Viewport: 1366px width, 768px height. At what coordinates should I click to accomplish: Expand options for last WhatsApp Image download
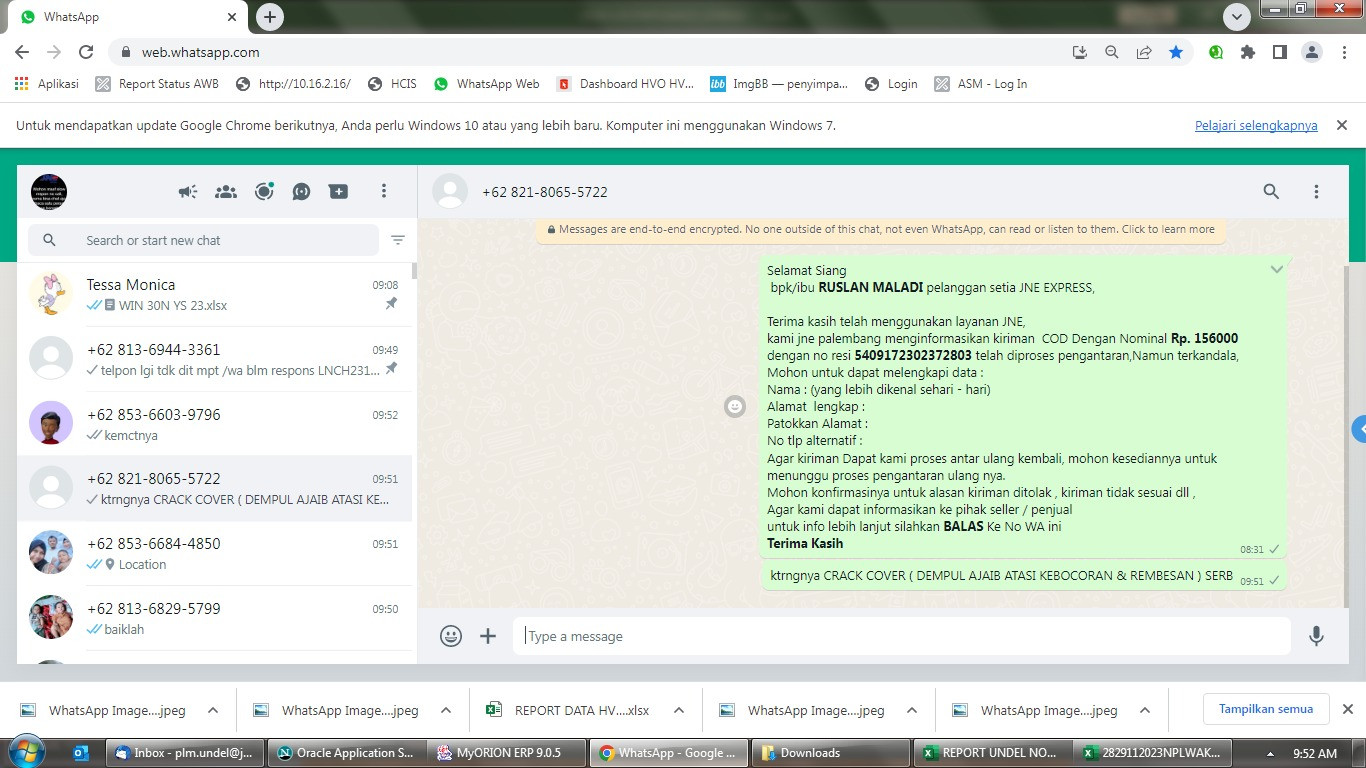(1145, 710)
